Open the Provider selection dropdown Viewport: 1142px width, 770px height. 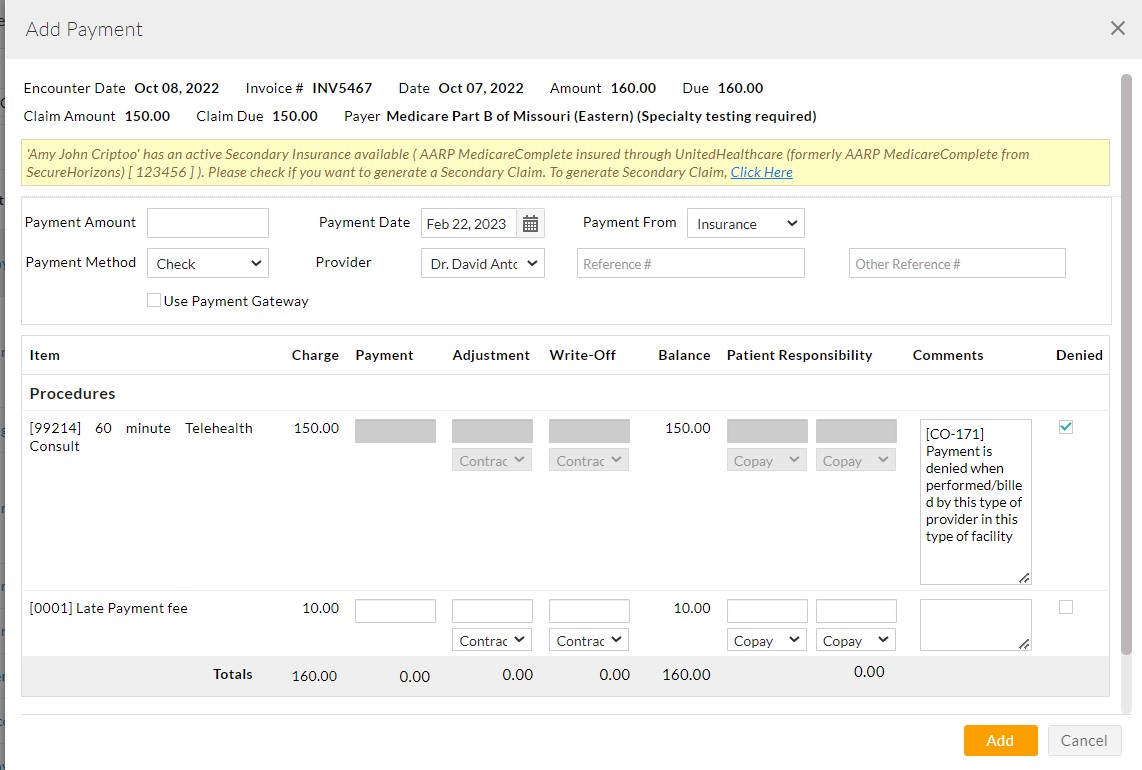[x=482, y=263]
